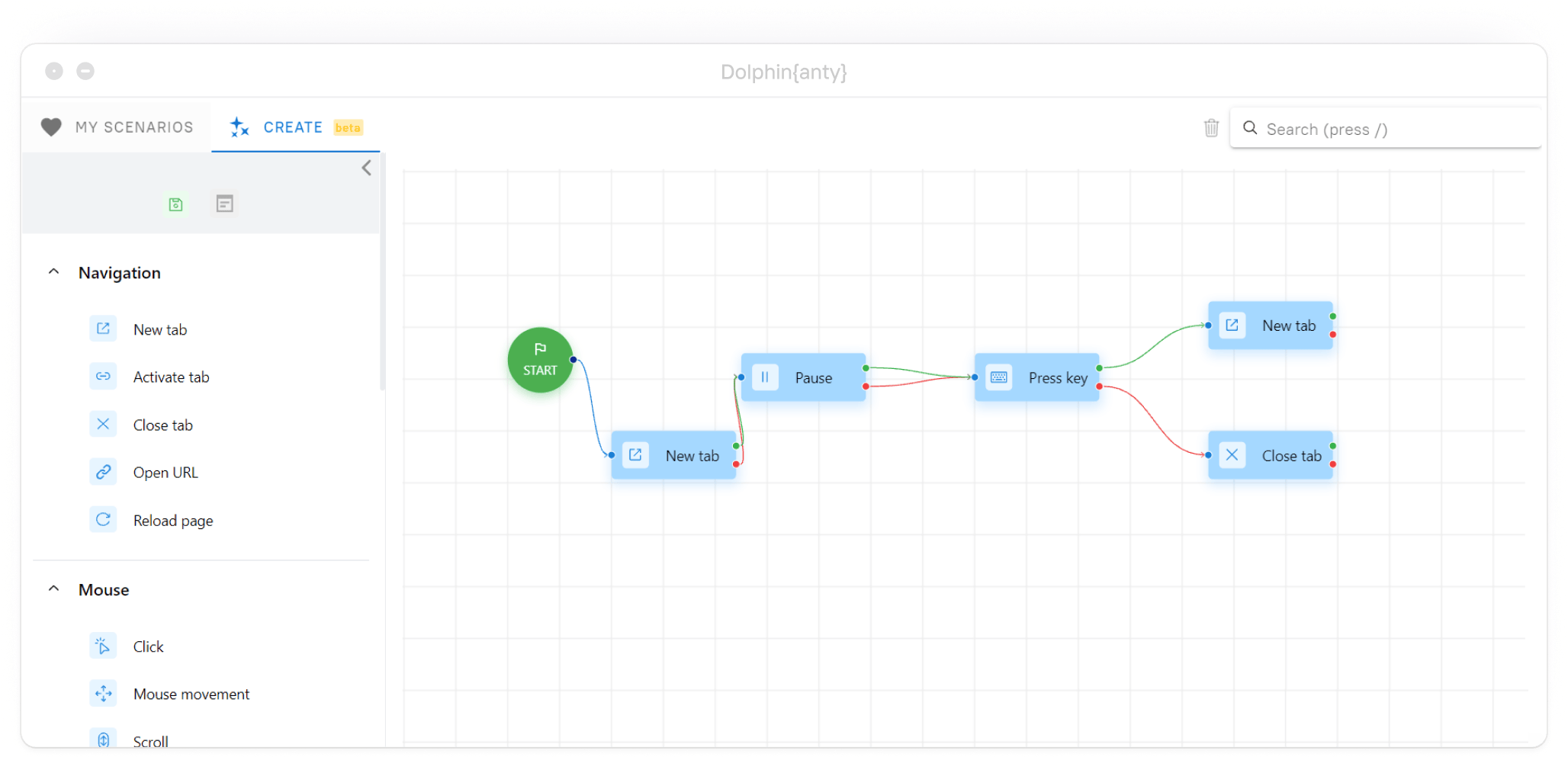
Task: Click the trash delete icon
Action: [x=1211, y=128]
